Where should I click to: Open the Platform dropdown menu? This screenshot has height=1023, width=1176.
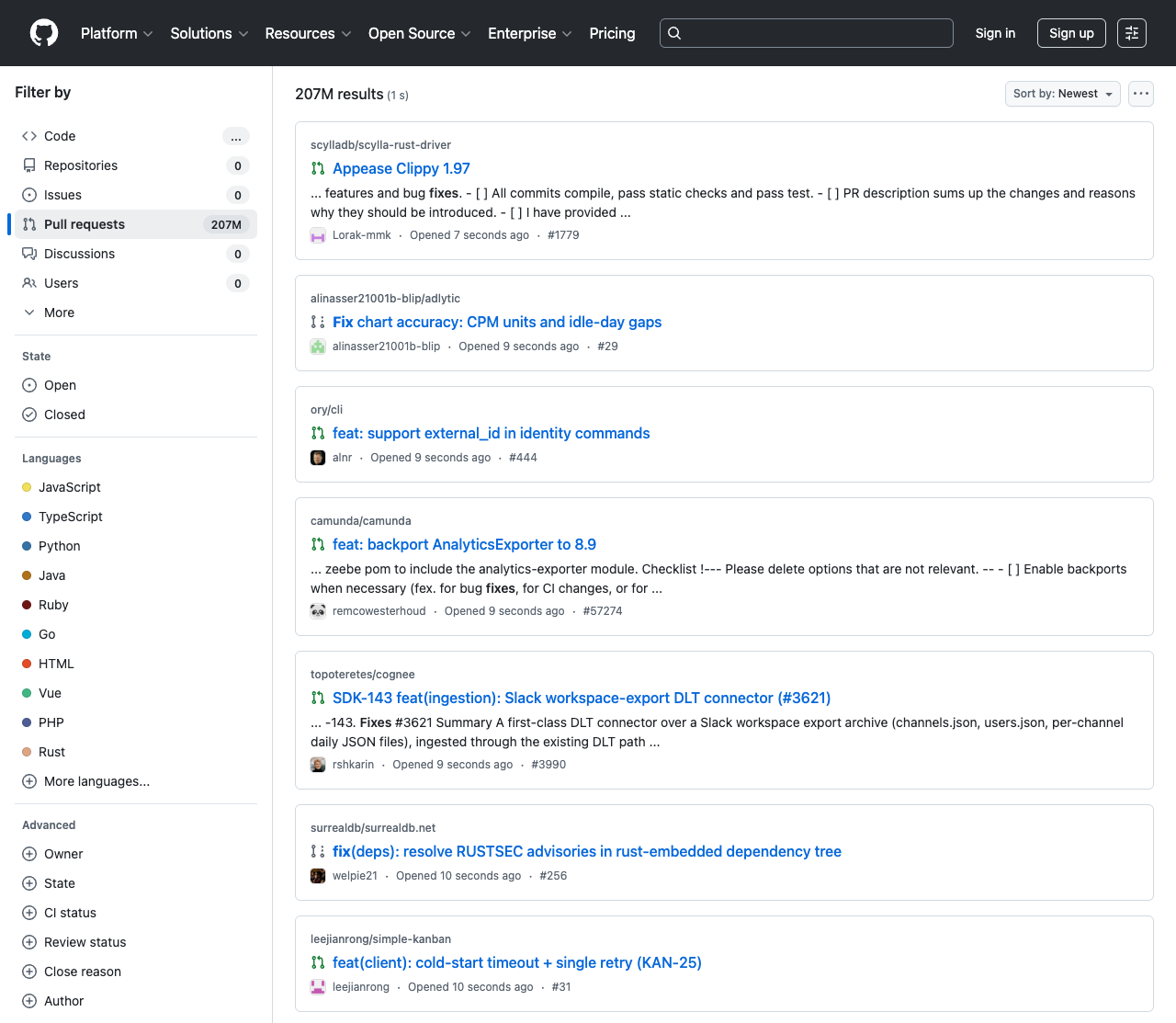tap(117, 33)
